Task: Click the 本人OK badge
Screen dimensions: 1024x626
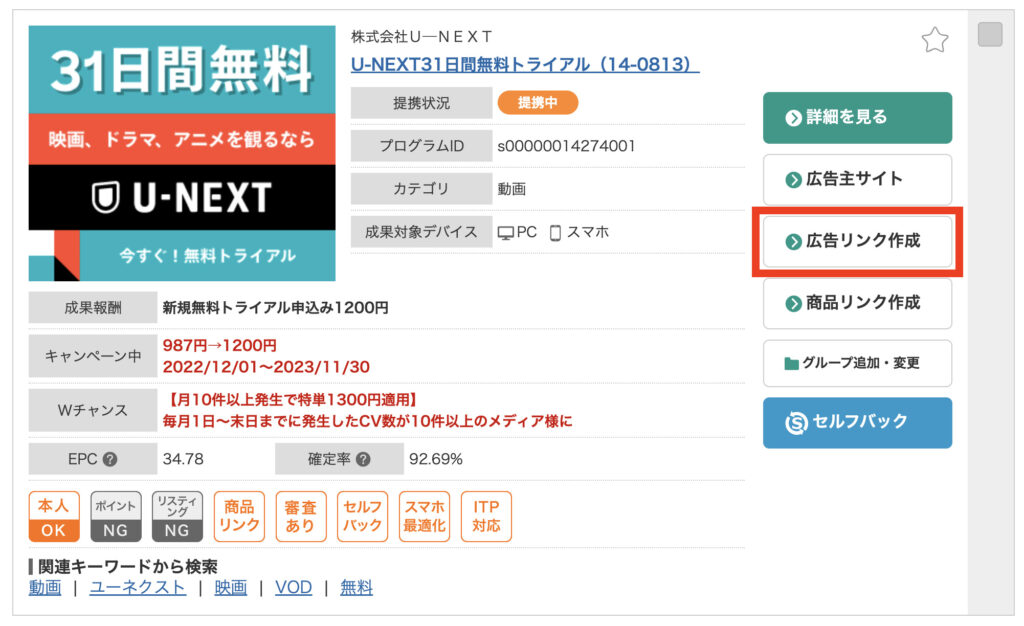Action: [54, 516]
